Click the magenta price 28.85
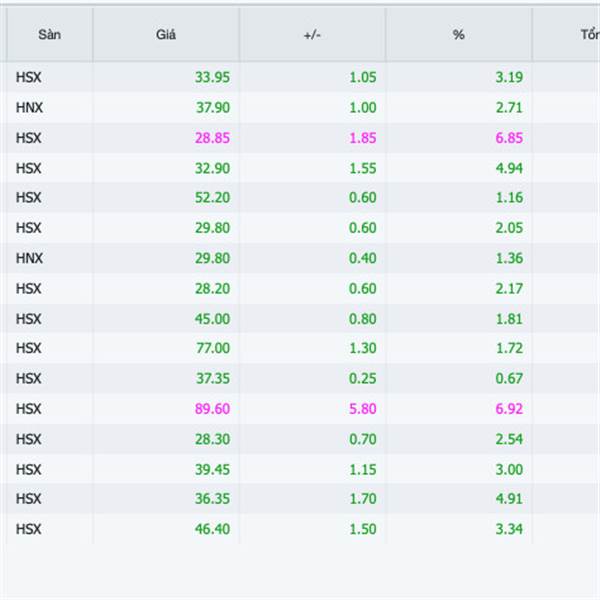This screenshot has height=600, width=600. click(x=212, y=138)
